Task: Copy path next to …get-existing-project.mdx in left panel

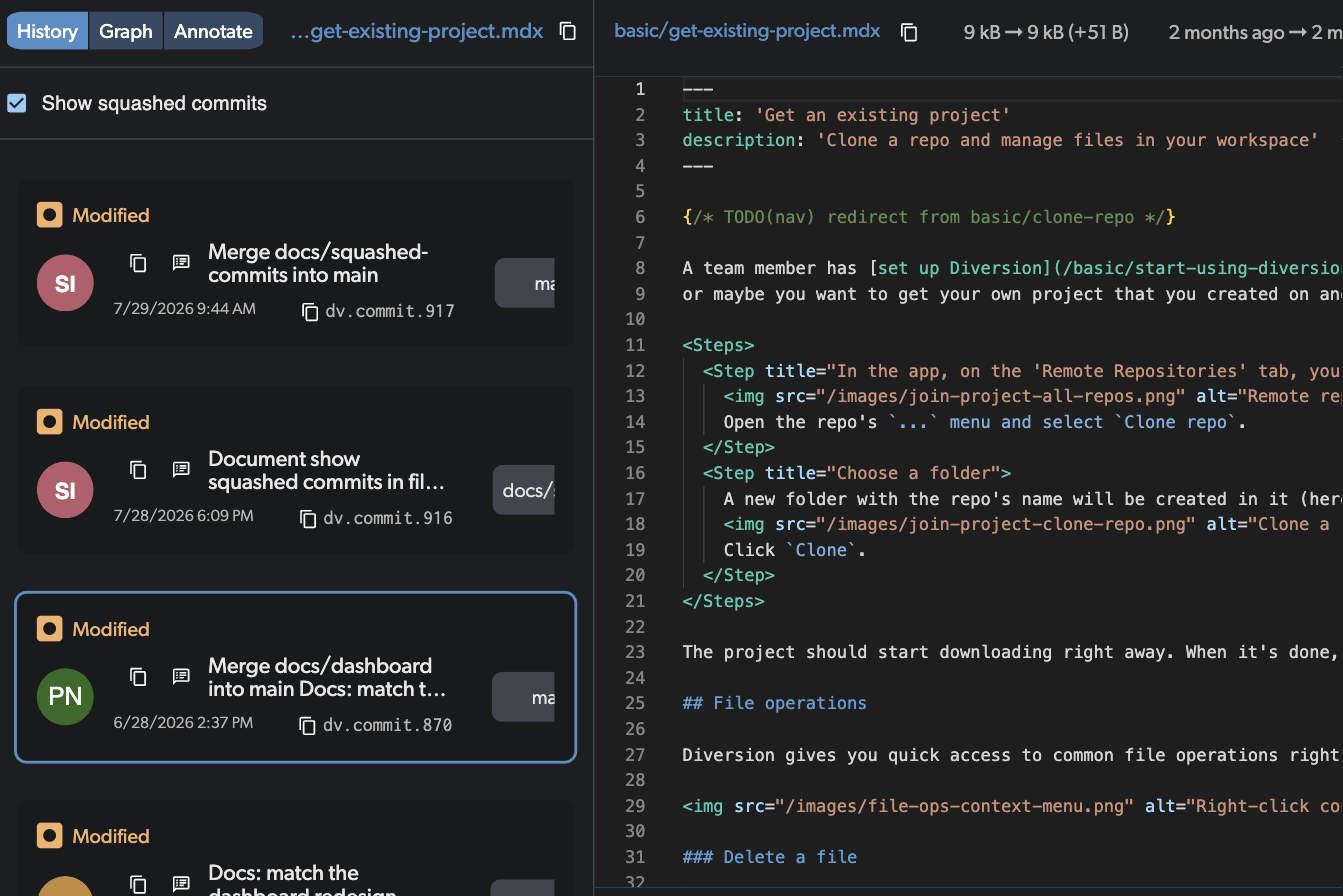Action: point(568,31)
